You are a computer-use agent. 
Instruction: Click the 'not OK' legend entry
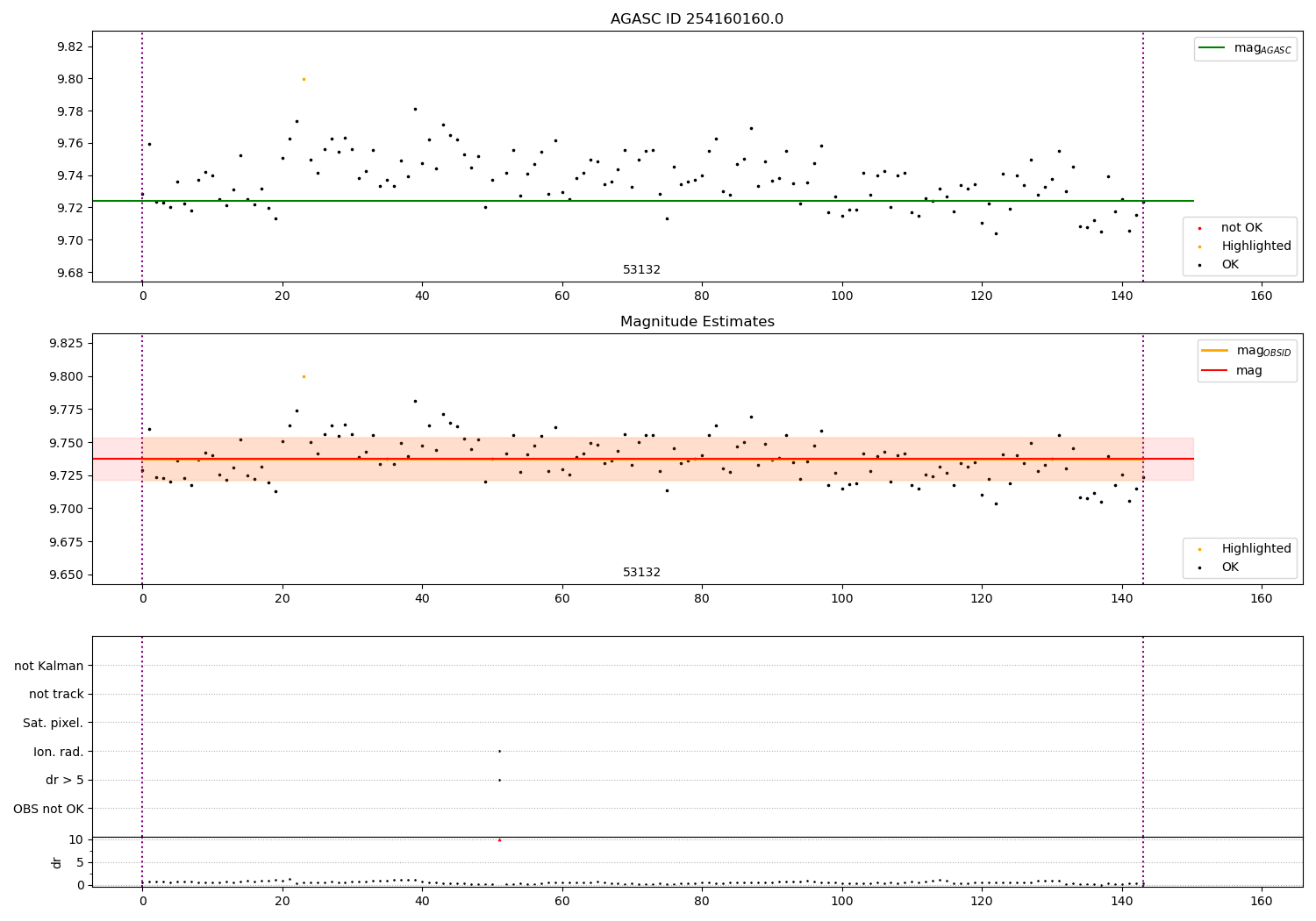(x=1241, y=228)
